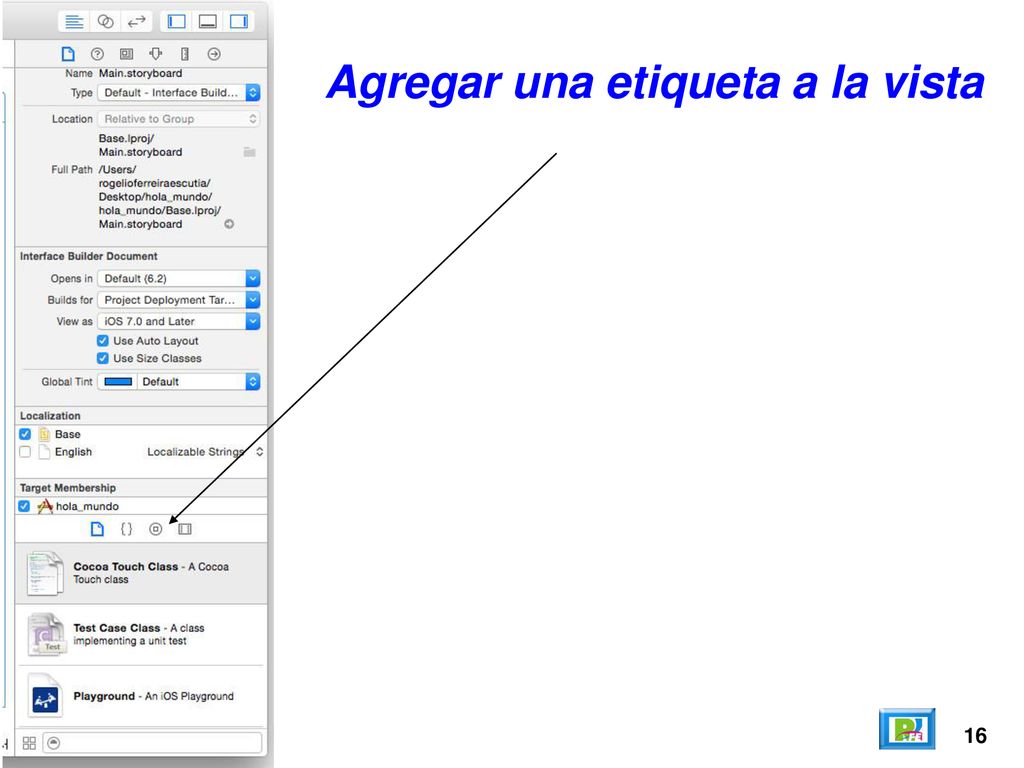1024x768 pixels.
Task: Show the Attributes inspector
Action: tap(155, 54)
